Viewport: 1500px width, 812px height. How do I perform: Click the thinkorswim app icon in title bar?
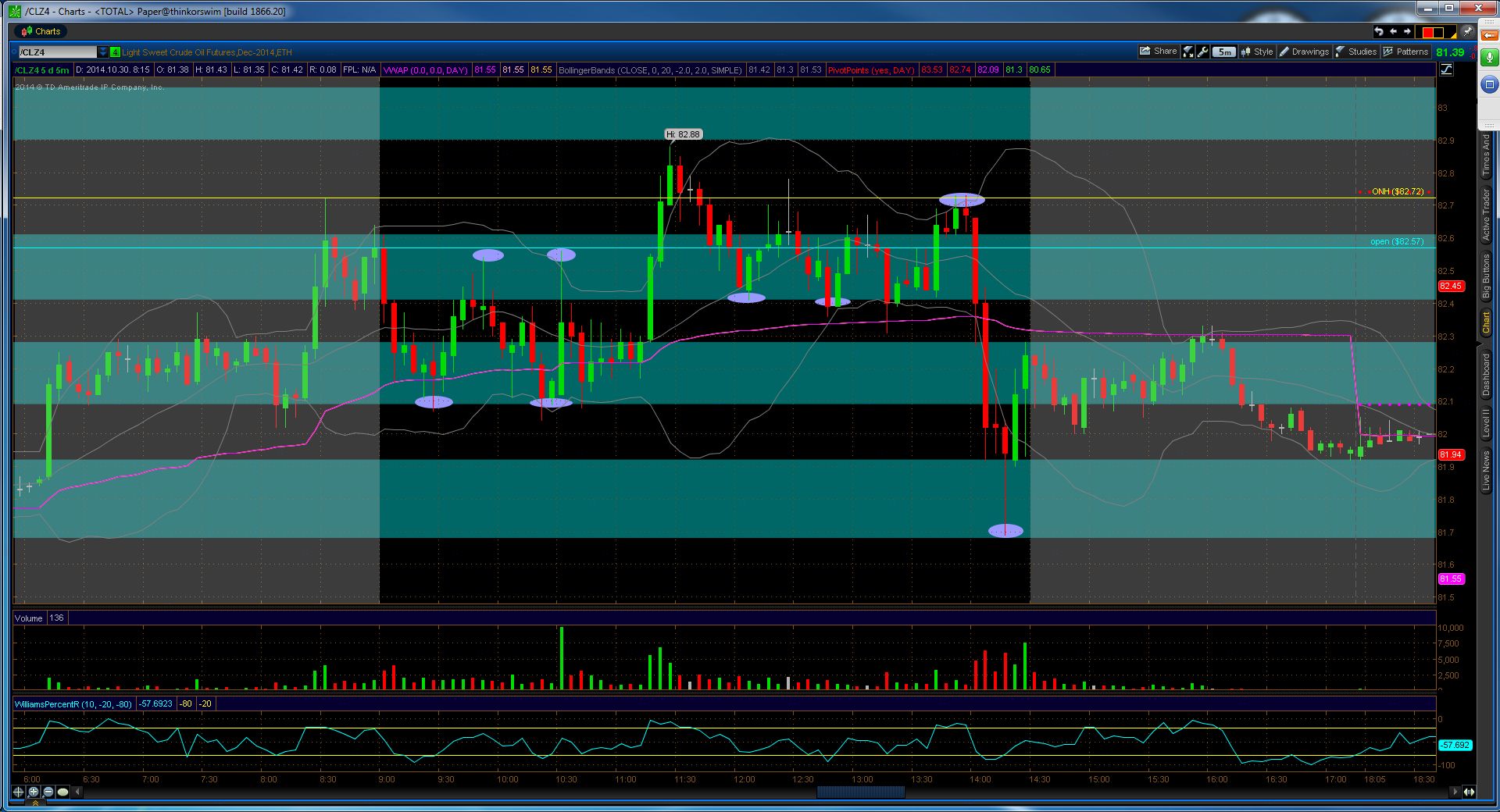[x=16, y=12]
